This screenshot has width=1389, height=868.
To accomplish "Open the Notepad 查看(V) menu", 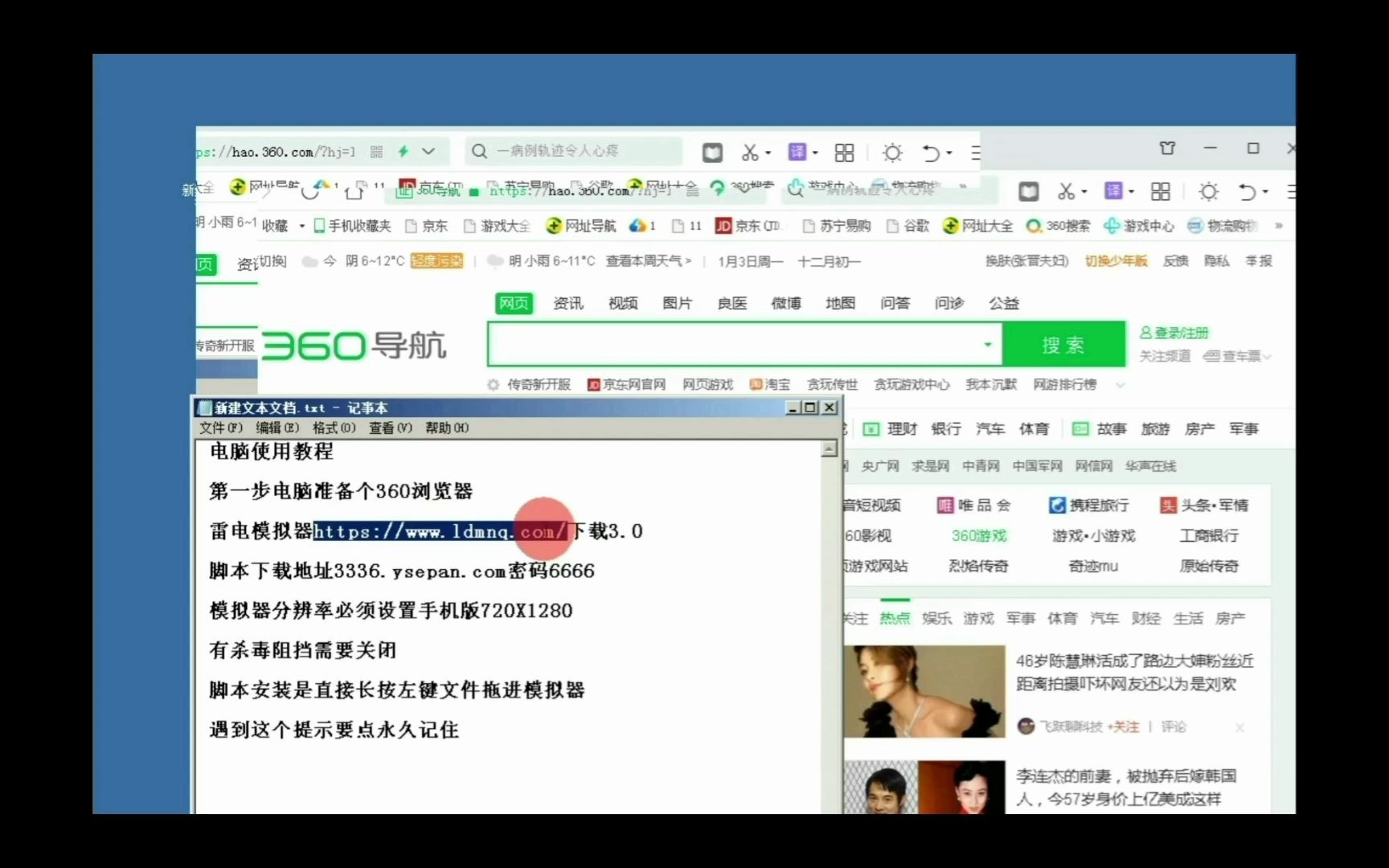I will tap(390, 428).
